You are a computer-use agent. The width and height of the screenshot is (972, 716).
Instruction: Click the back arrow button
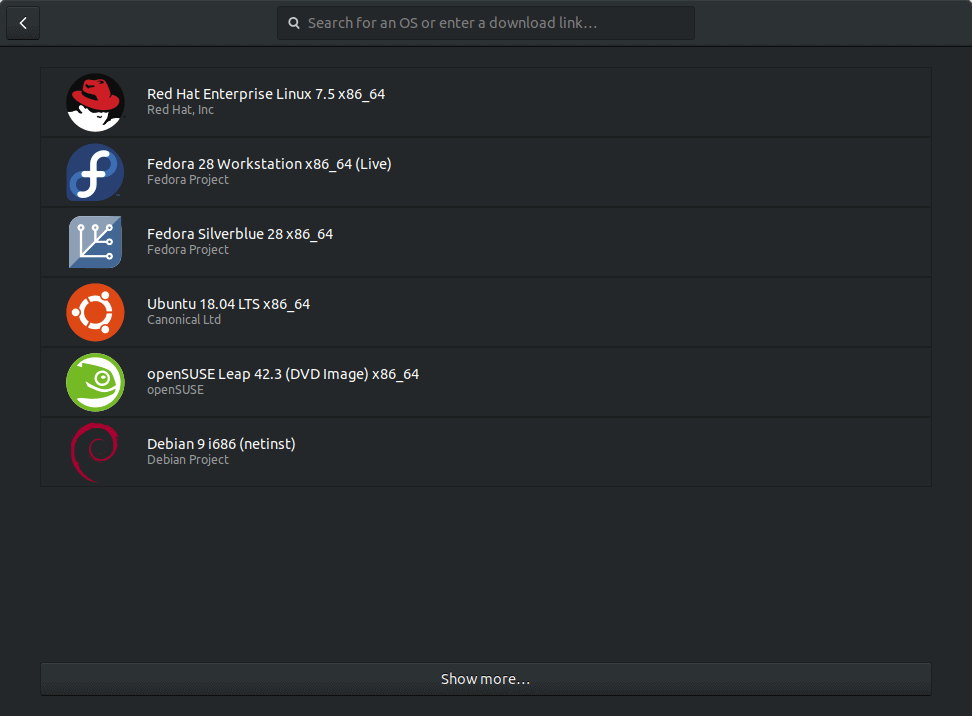(x=23, y=23)
